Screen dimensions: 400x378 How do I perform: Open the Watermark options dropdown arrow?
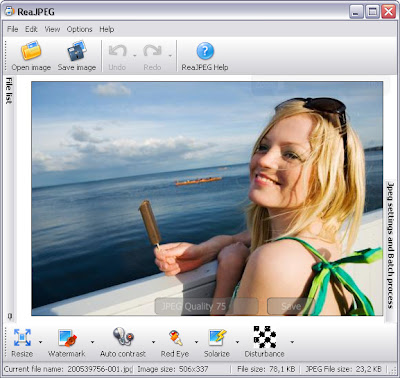(x=92, y=342)
